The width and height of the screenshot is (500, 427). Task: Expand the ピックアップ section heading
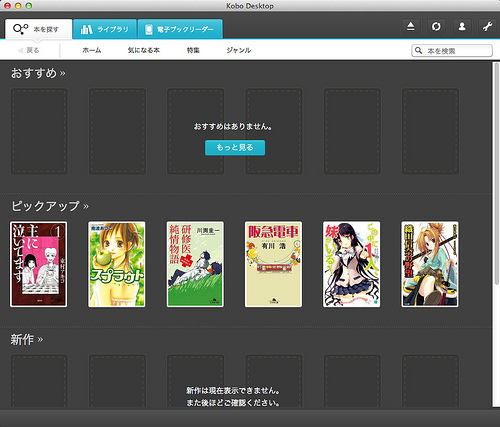point(50,206)
